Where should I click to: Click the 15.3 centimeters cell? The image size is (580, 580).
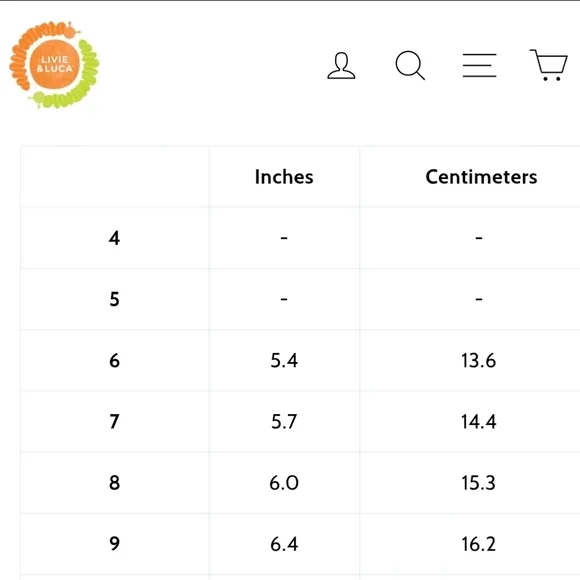(478, 483)
